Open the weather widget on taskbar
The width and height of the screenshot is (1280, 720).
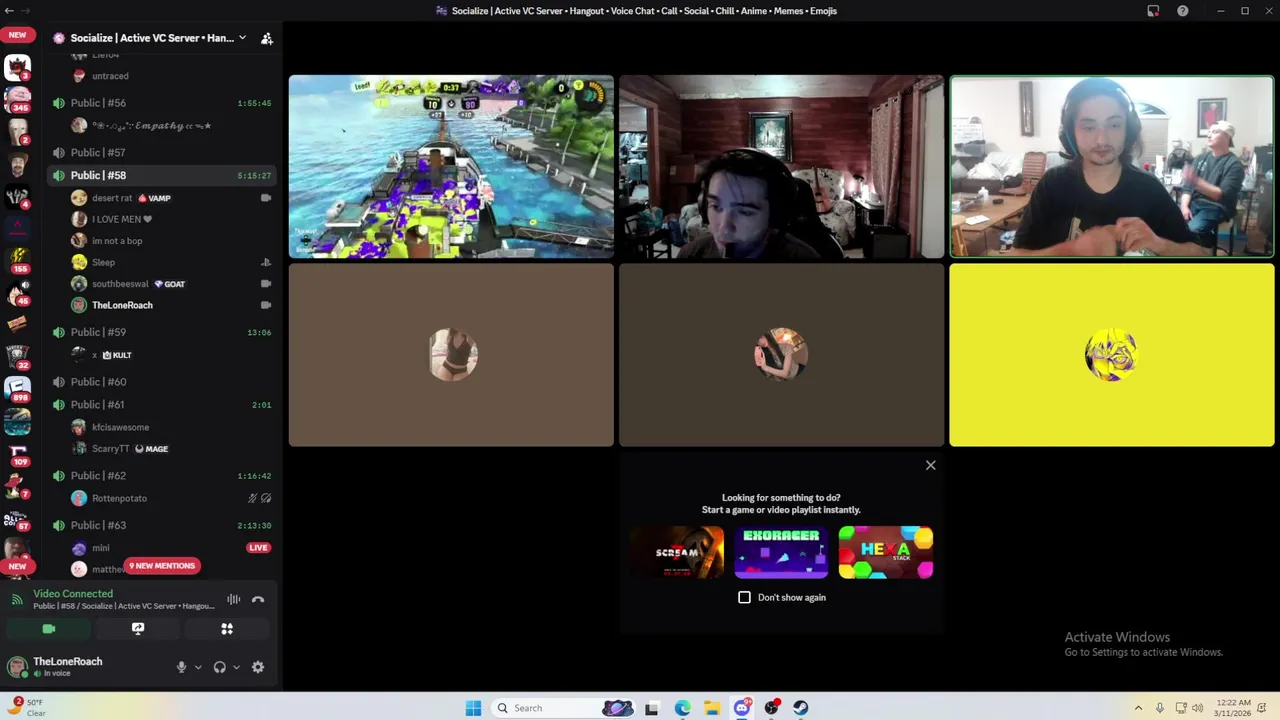(x=27, y=707)
